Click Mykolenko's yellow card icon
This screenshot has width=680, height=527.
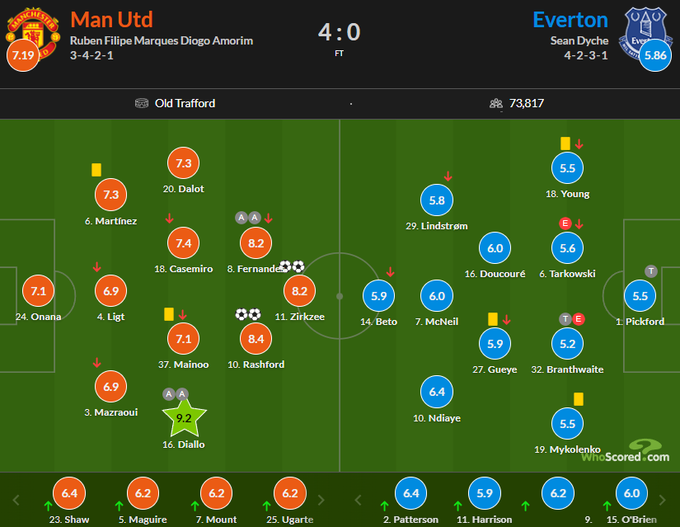578,399
